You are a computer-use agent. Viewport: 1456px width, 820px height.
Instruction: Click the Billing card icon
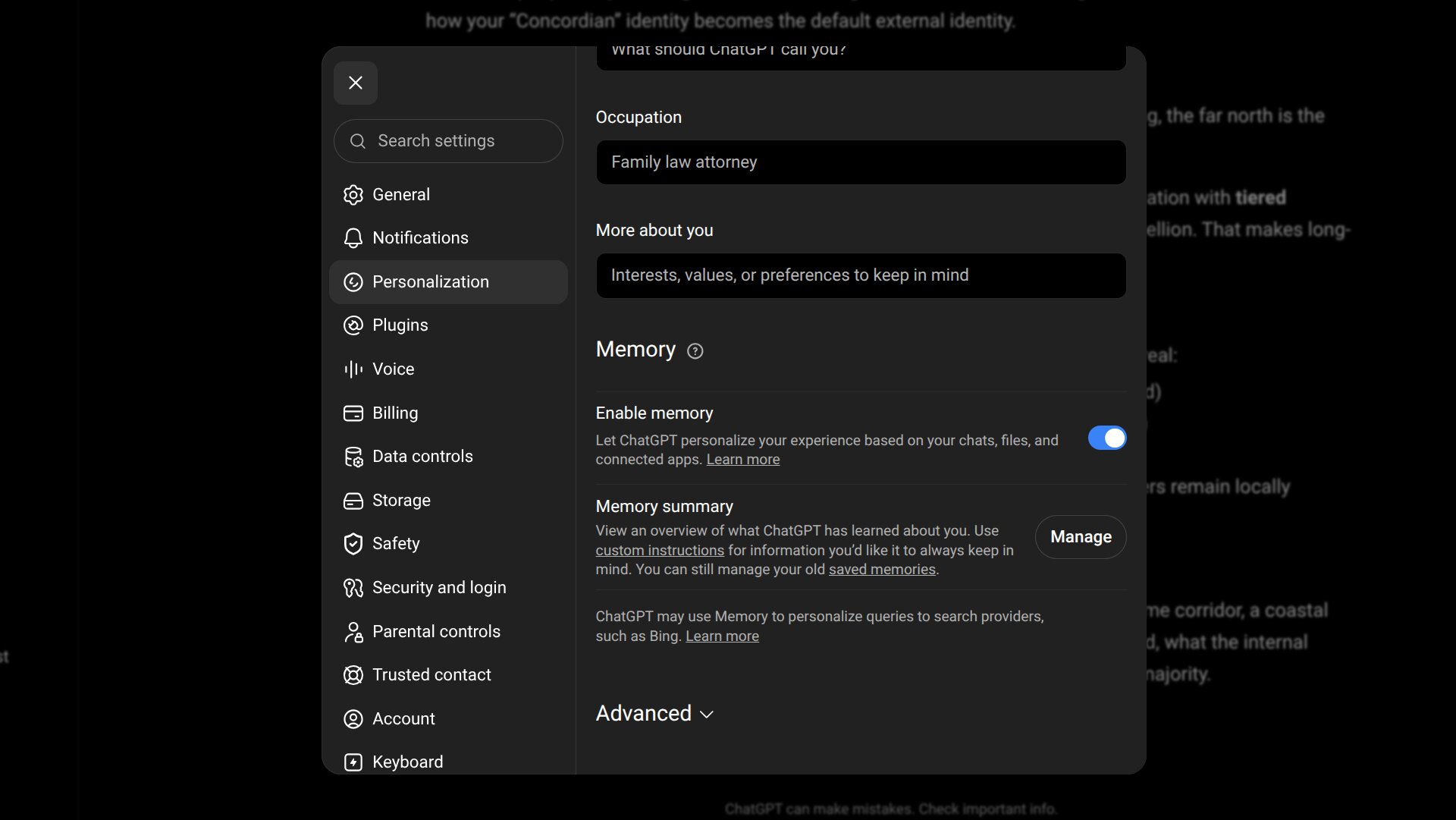(x=353, y=413)
